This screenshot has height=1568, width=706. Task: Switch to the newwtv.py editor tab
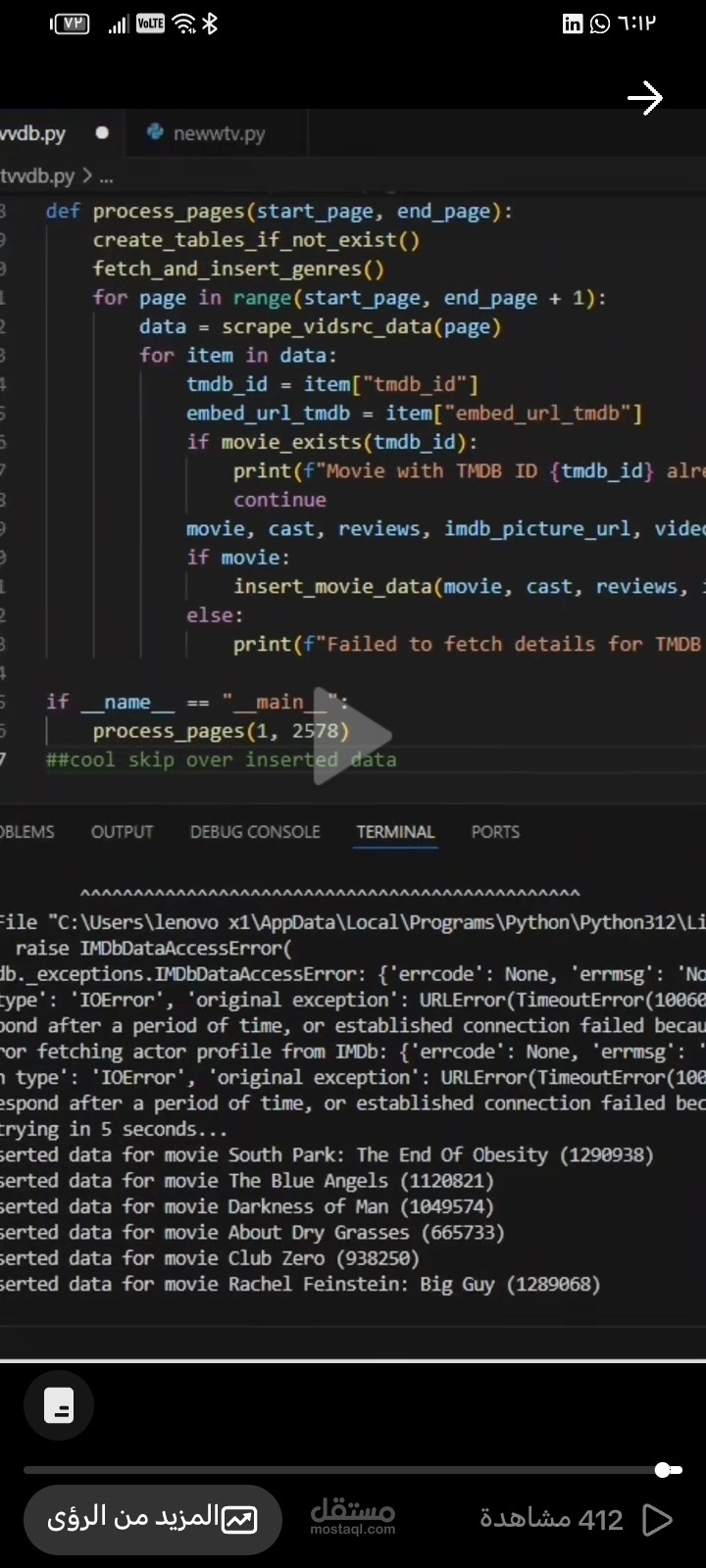coord(219,133)
